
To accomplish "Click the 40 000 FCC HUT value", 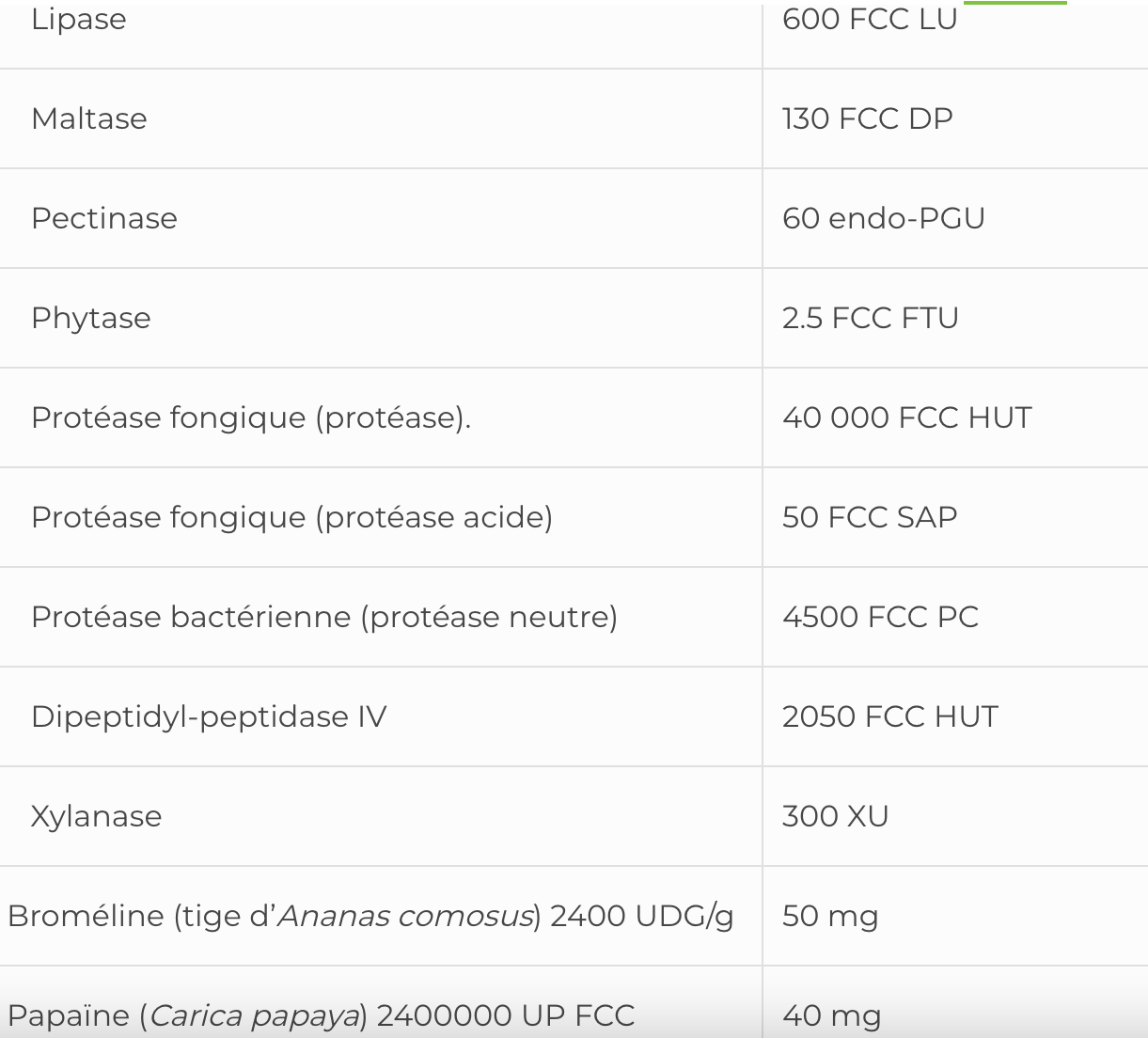I will tap(906, 418).
